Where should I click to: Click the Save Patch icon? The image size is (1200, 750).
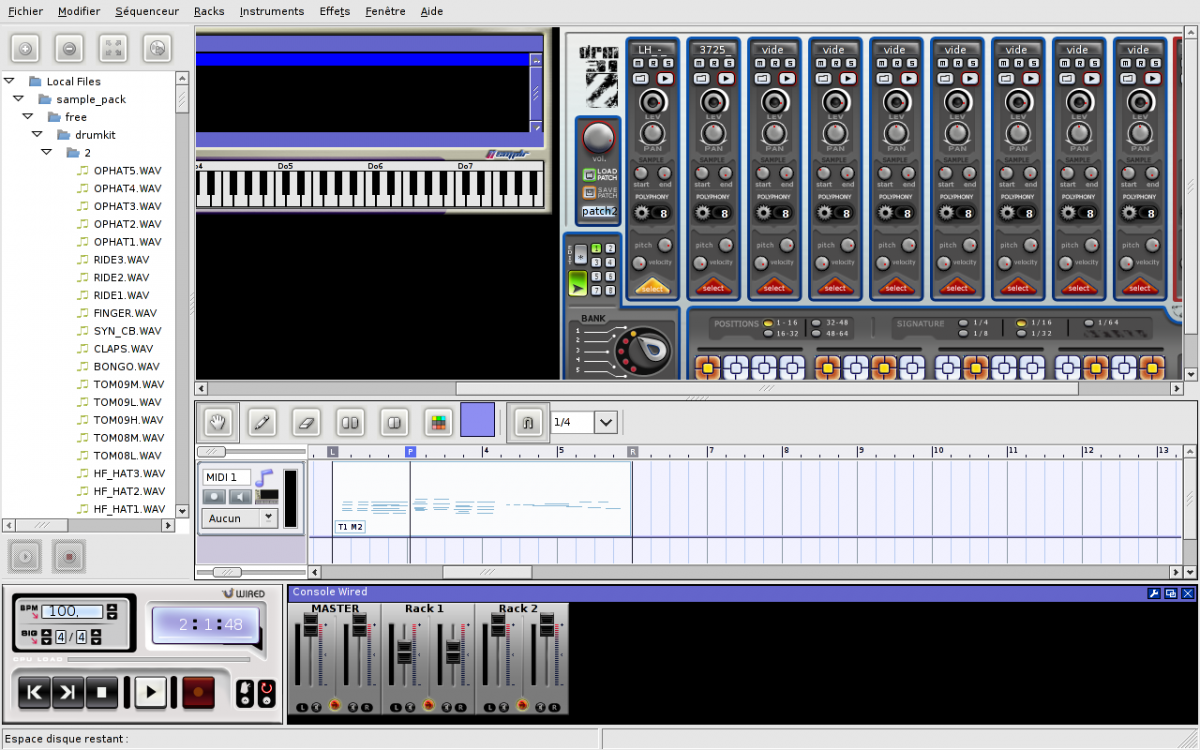[589, 192]
